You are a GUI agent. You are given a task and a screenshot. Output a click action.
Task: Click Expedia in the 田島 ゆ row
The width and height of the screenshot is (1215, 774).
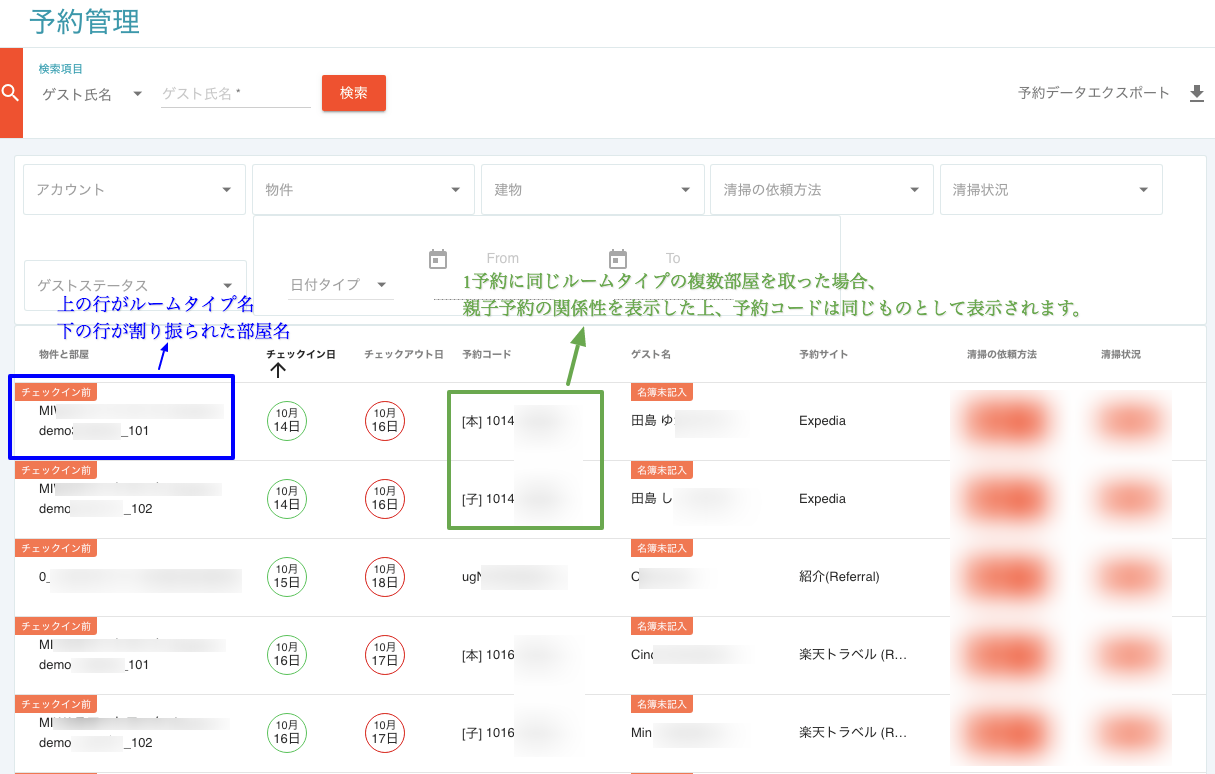coord(822,421)
